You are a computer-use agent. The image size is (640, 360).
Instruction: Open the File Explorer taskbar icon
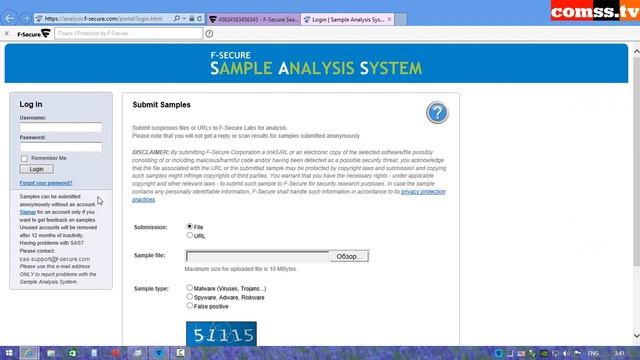[51, 353]
